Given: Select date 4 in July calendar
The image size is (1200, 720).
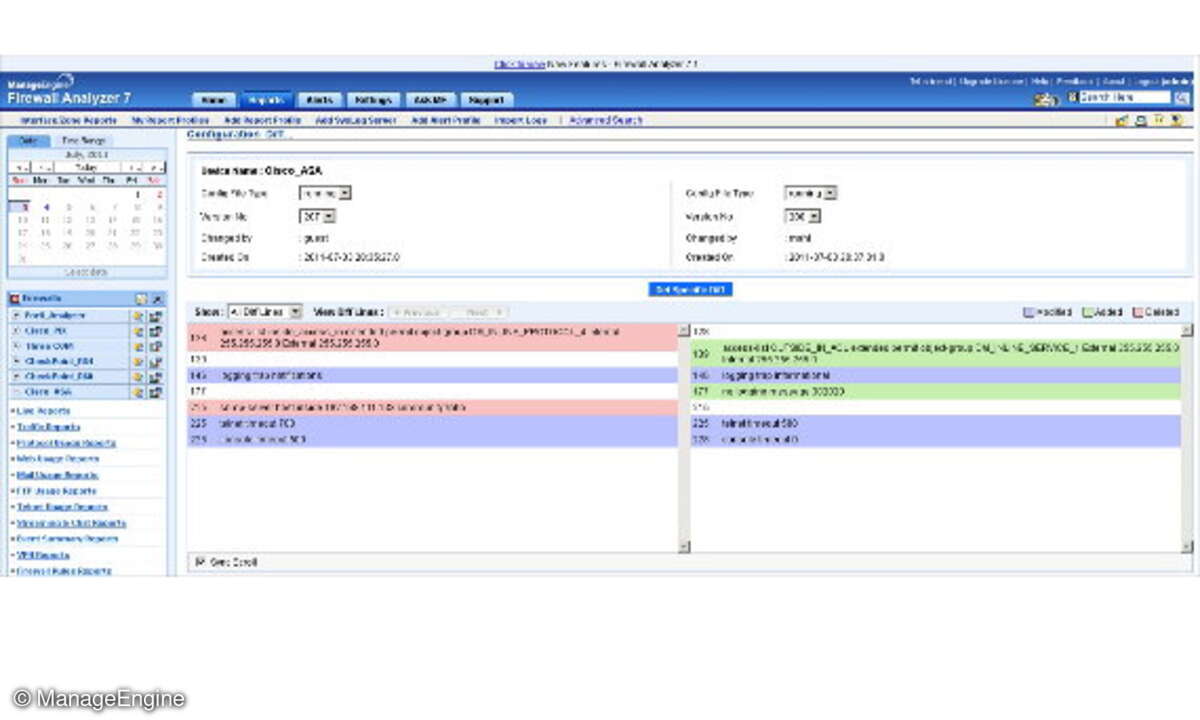Looking at the screenshot, I should pyautogui.click(x=44, y=207).
